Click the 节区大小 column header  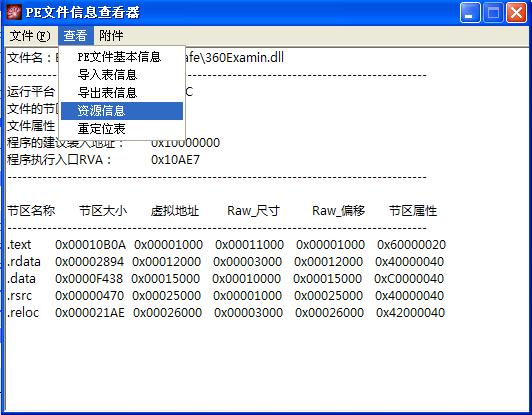103,211
